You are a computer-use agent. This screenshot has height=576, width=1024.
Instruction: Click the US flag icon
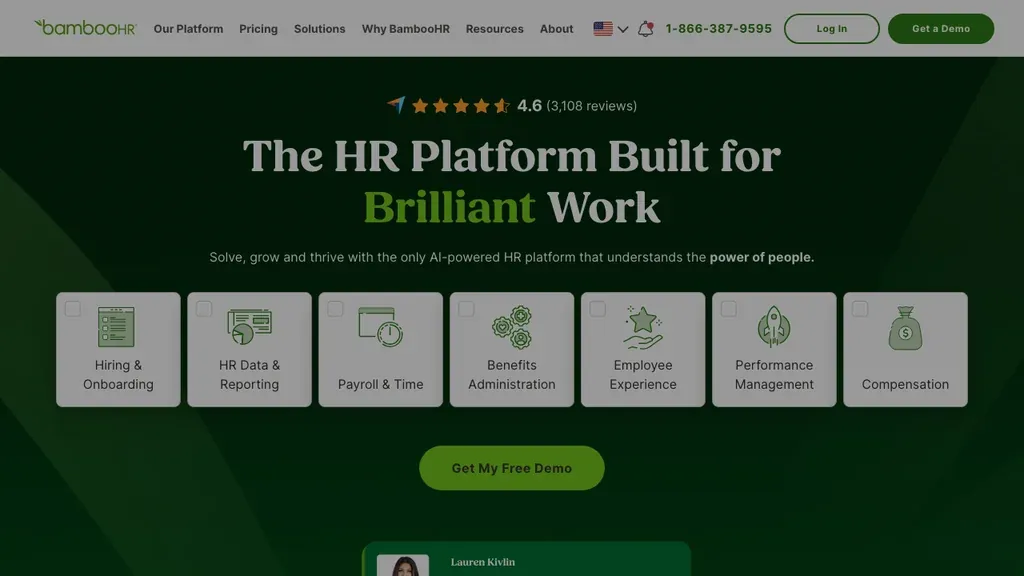[603, 29]
